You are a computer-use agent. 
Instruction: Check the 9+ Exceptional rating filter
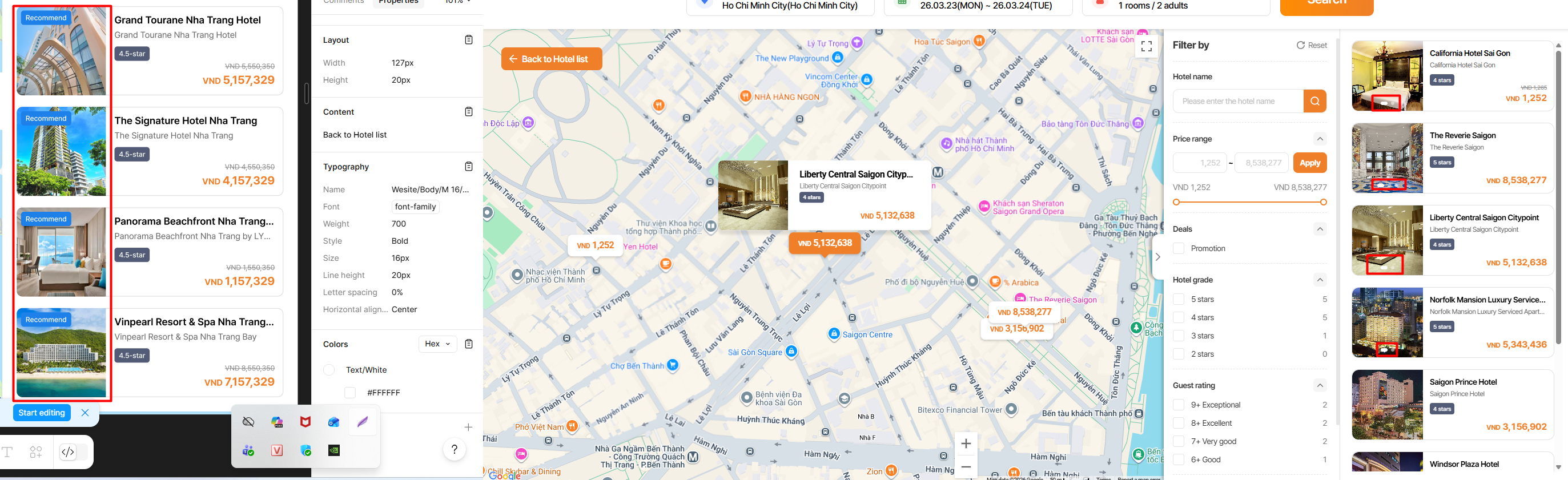(x=1179, y=405)
